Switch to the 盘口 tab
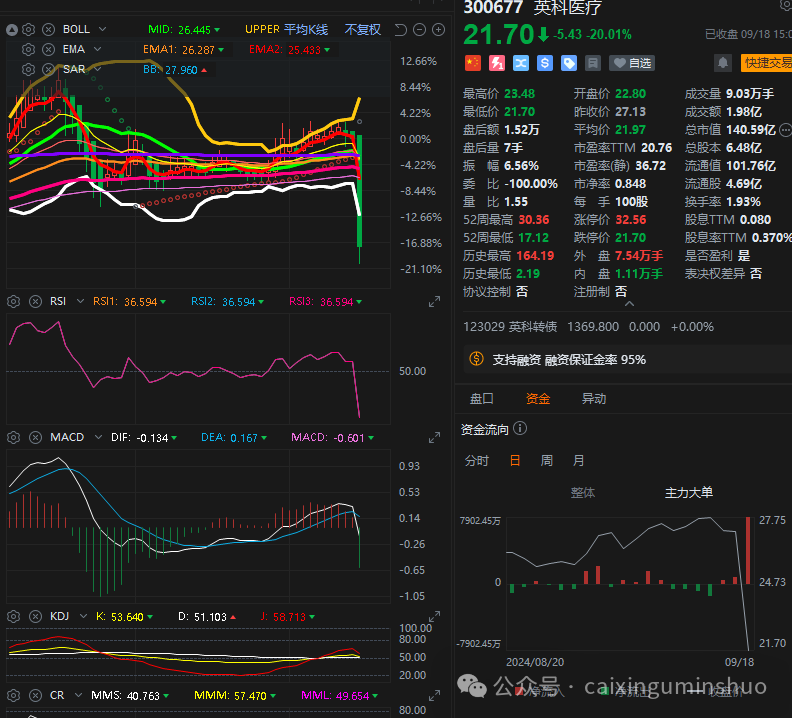 tap(482, 399)
